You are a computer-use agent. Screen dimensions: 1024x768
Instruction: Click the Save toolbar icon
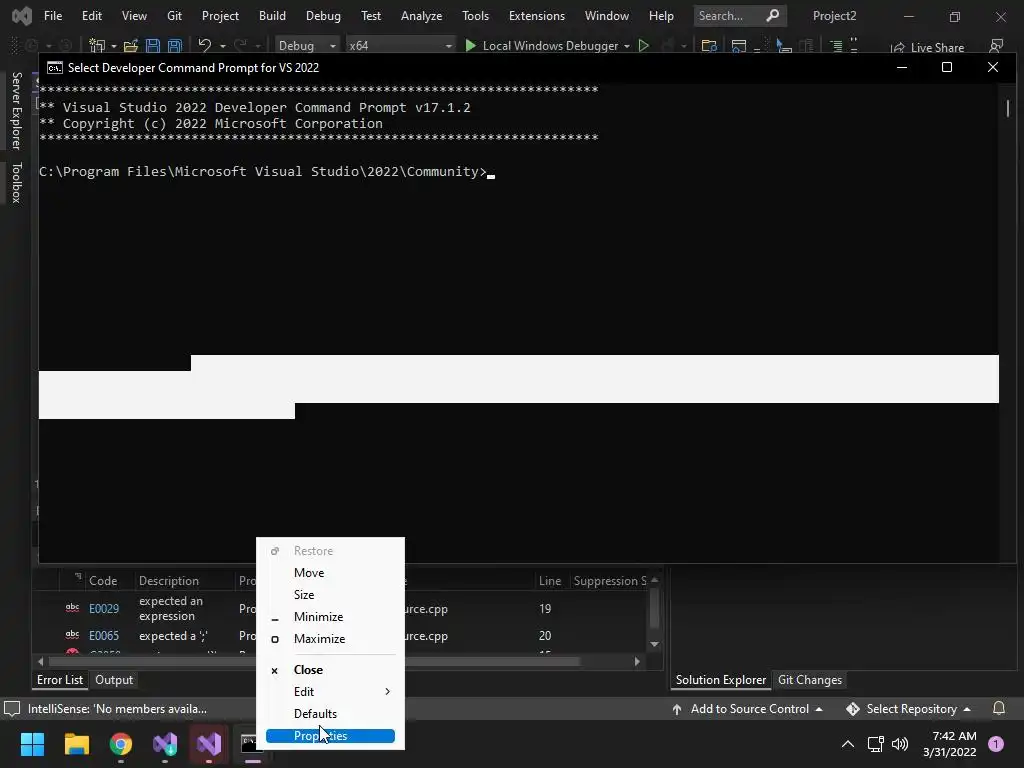pos(153,46)
